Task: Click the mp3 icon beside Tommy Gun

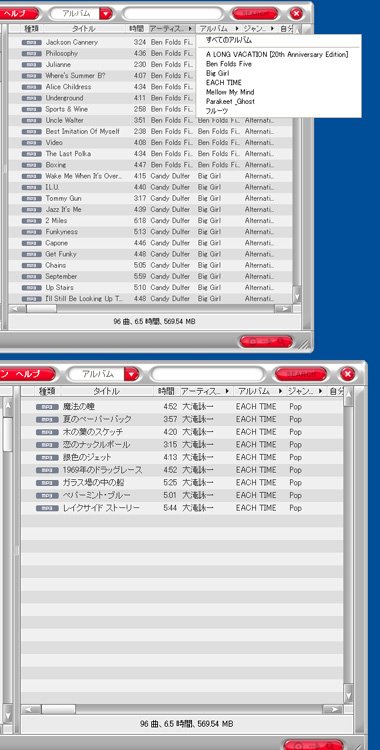Action: [32, 199]
